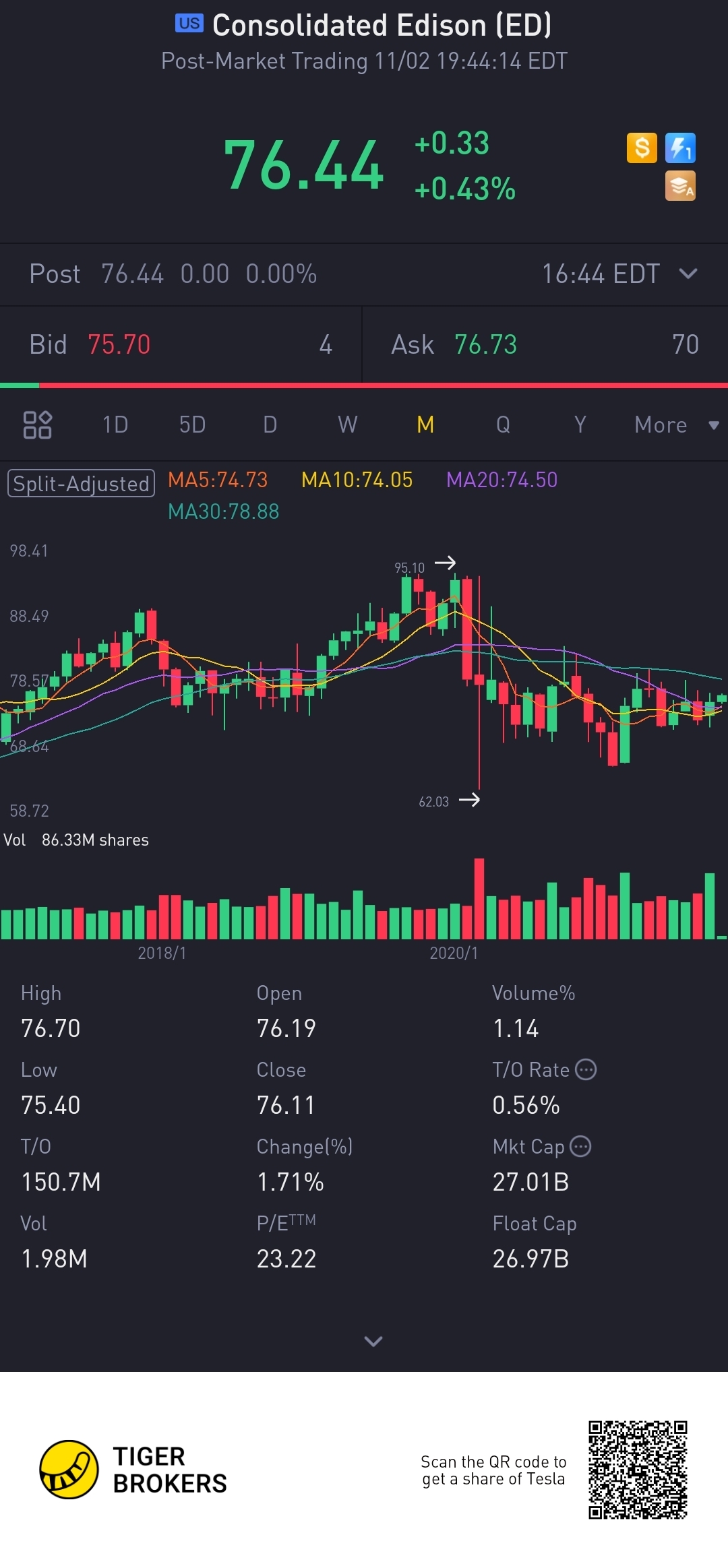
Task: Tap the T/O value 150.7M
Action: point(61,1182)
